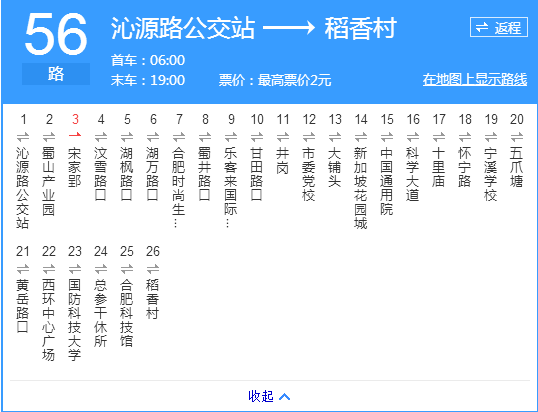Click transfer icon above 总参干休所 stop
This screenshot has height=412, width=538.
pos(101,269)
